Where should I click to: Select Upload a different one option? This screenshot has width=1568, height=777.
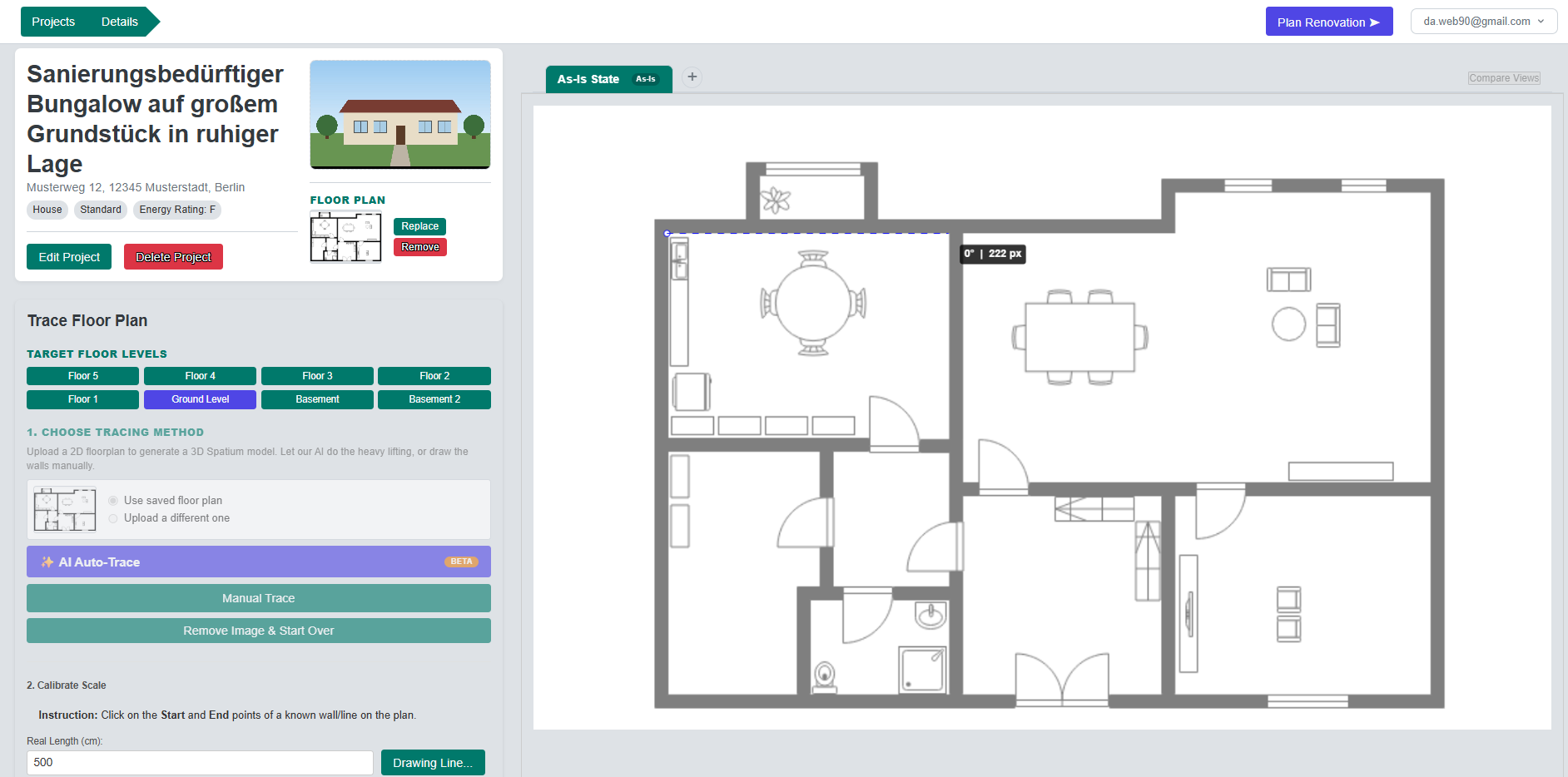(113, 518)
